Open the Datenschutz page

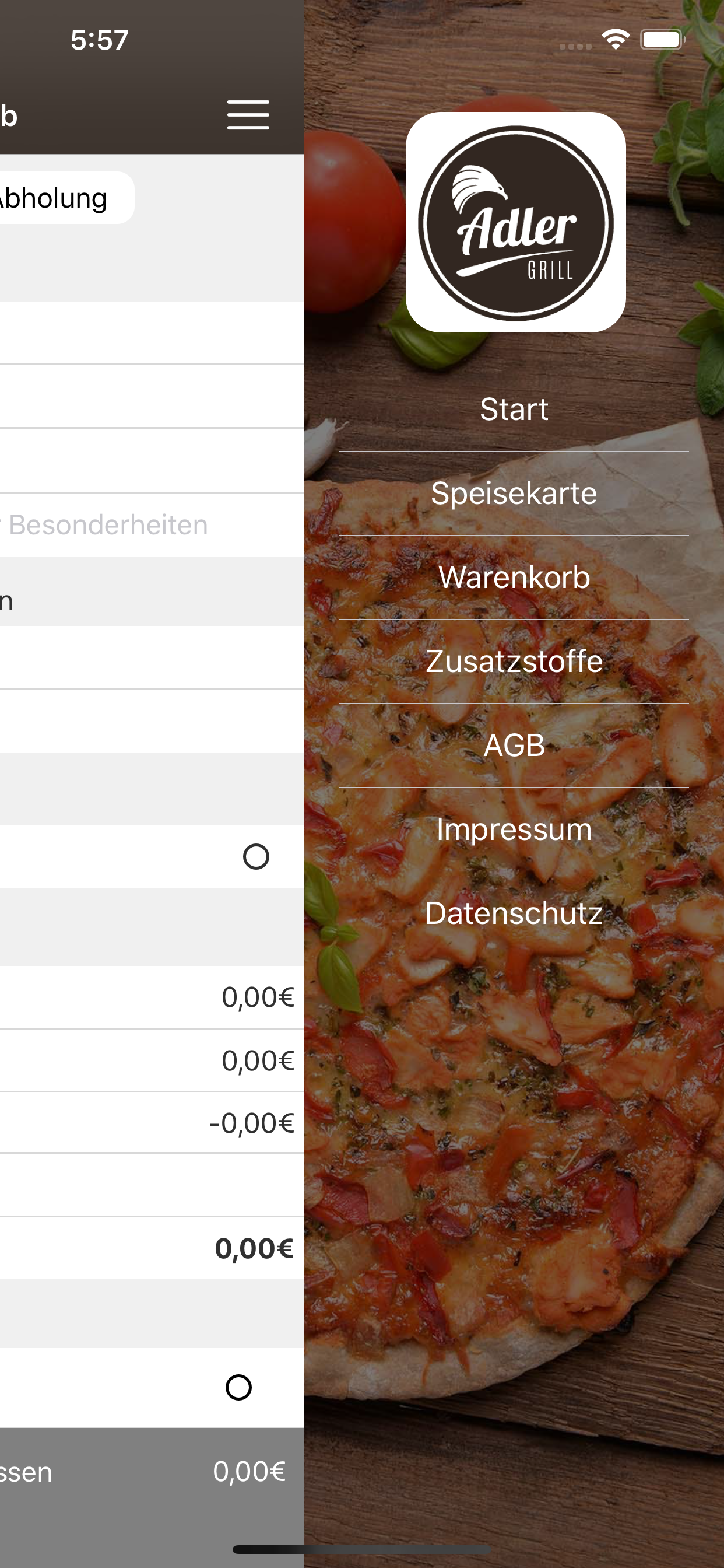point(514,913)
